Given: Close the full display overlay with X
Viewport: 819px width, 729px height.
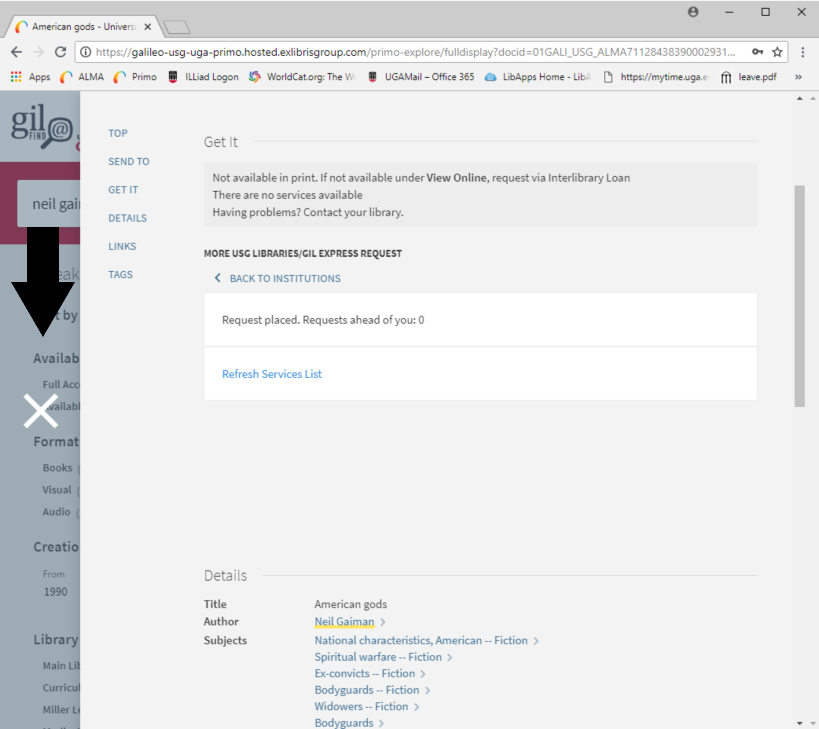Looking at the screenshot, I should (41, 410).
